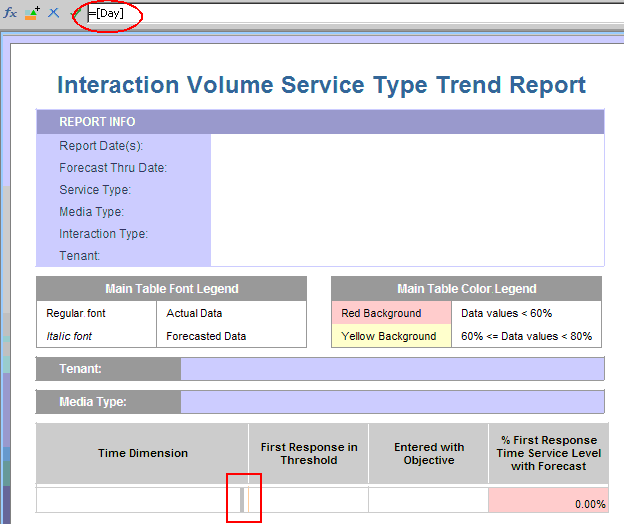
Task: Cancel formula with the X icon
Action: 53,13
